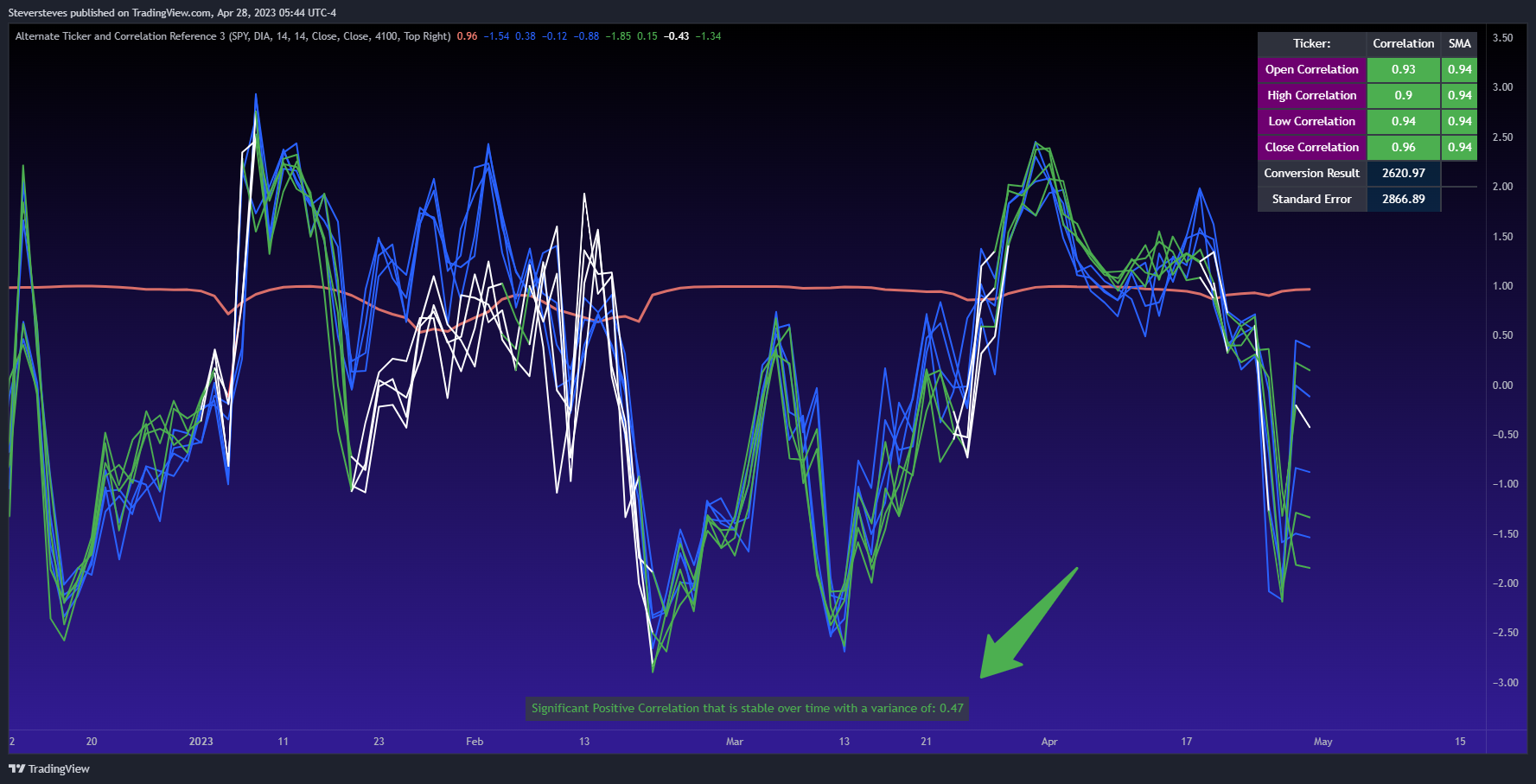
Task: Click the 'Open Correlation' table row label
Action: 1311,69
